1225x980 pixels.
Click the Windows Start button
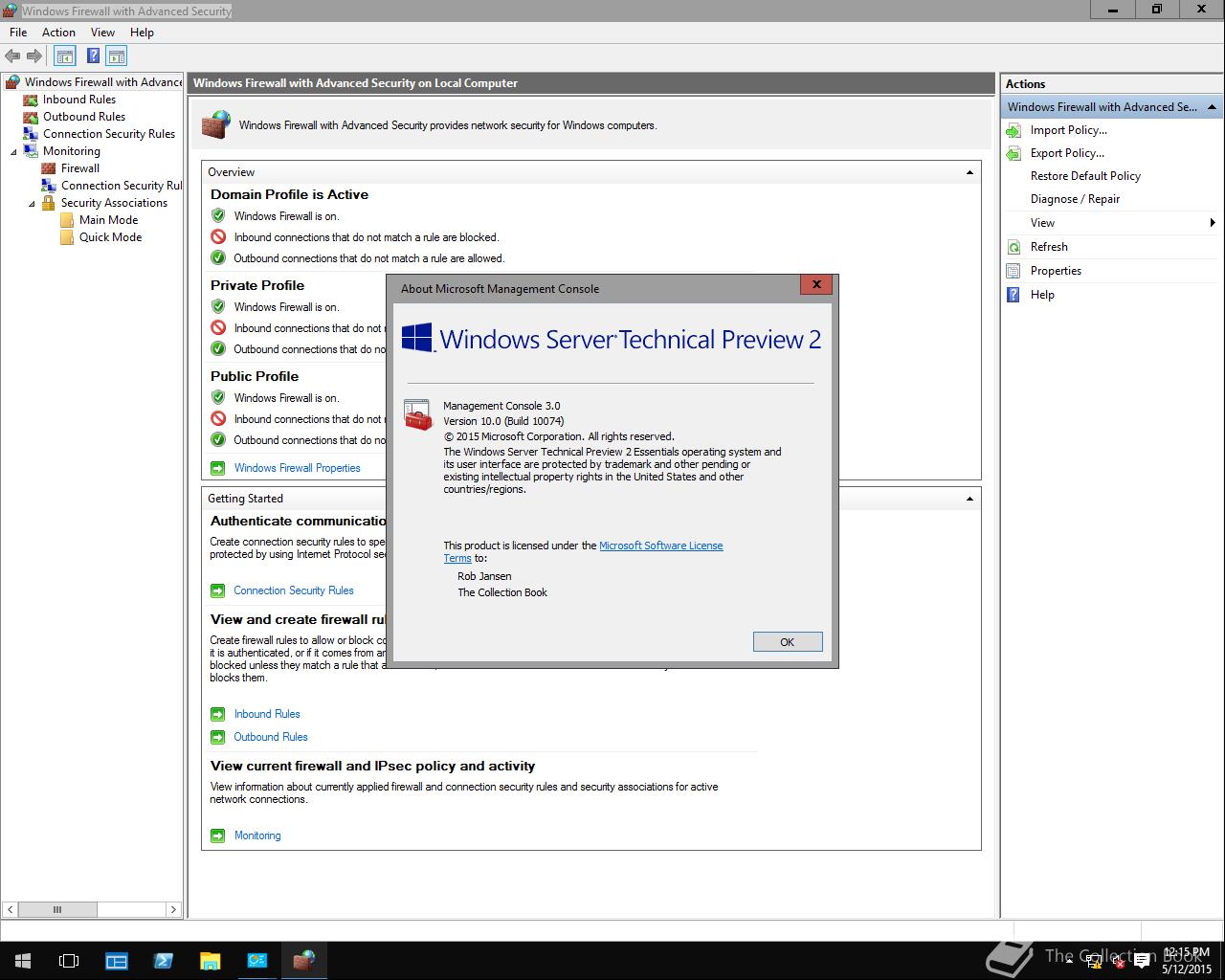[23, 960]
